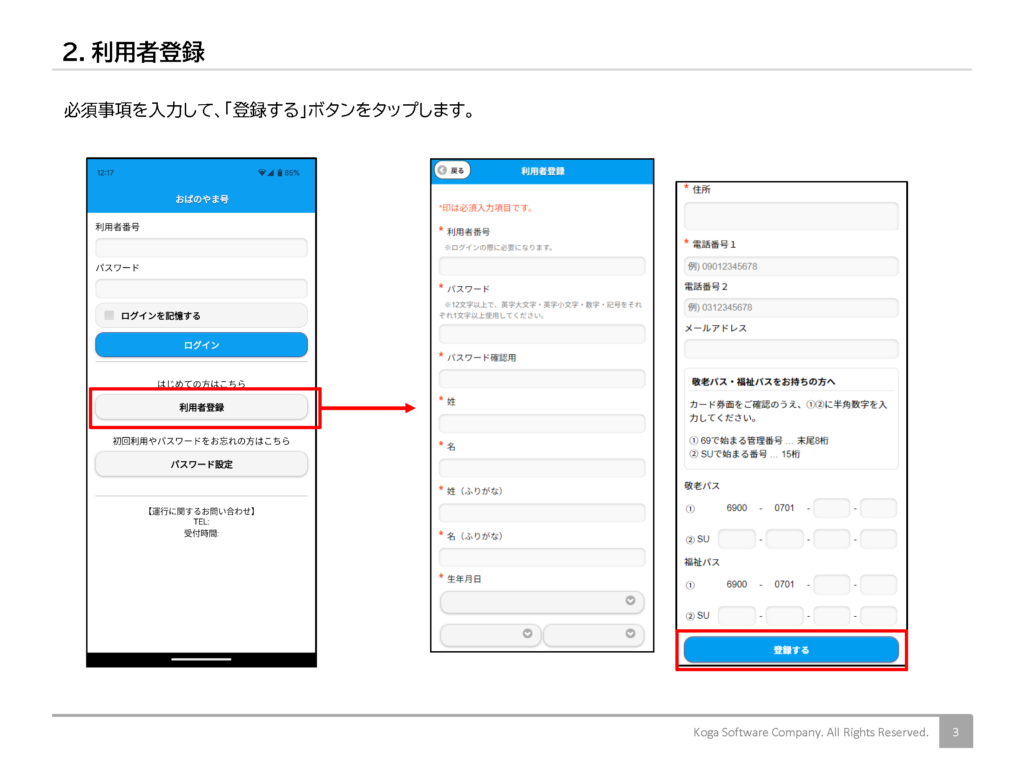Image resolution: width=1024 pixels, height=768 pixels.
Task: Tap the パスワード設定 button
Action: pos(201,464)
